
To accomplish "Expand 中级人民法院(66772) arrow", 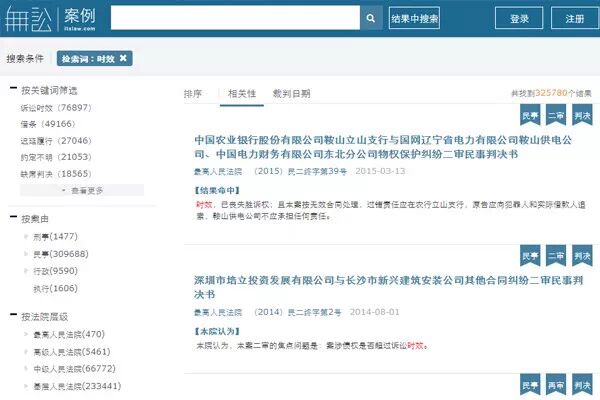I will (x=26, y=369).
